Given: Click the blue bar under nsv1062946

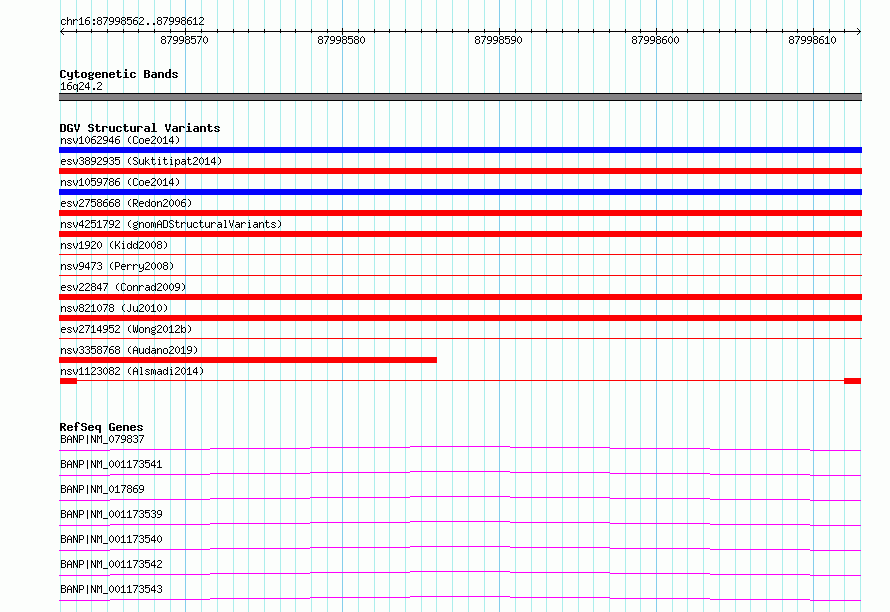Looking at the screenshot, I should (460, 150).
